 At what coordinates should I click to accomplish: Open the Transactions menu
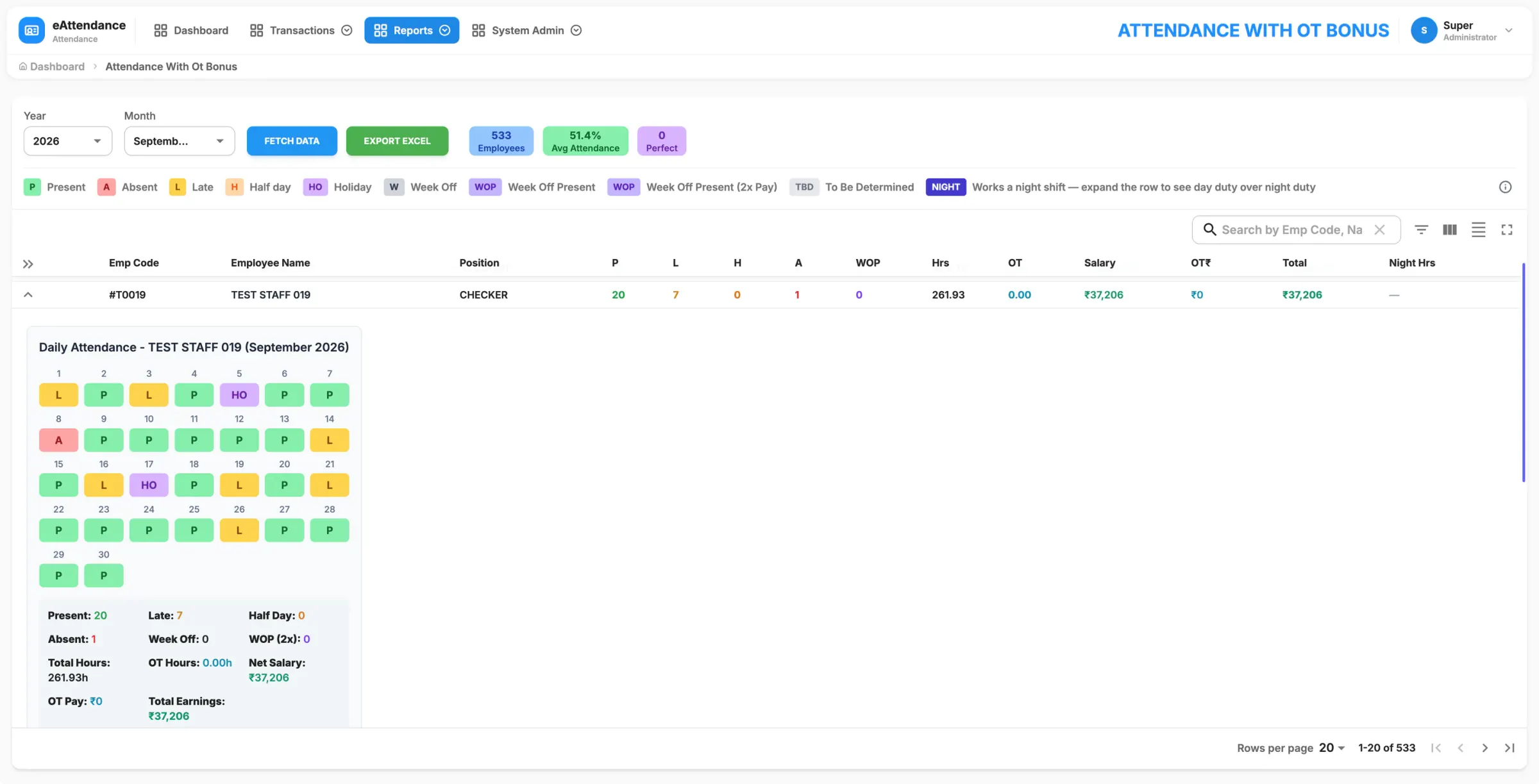pyautogui.click(x=301, y=30)
